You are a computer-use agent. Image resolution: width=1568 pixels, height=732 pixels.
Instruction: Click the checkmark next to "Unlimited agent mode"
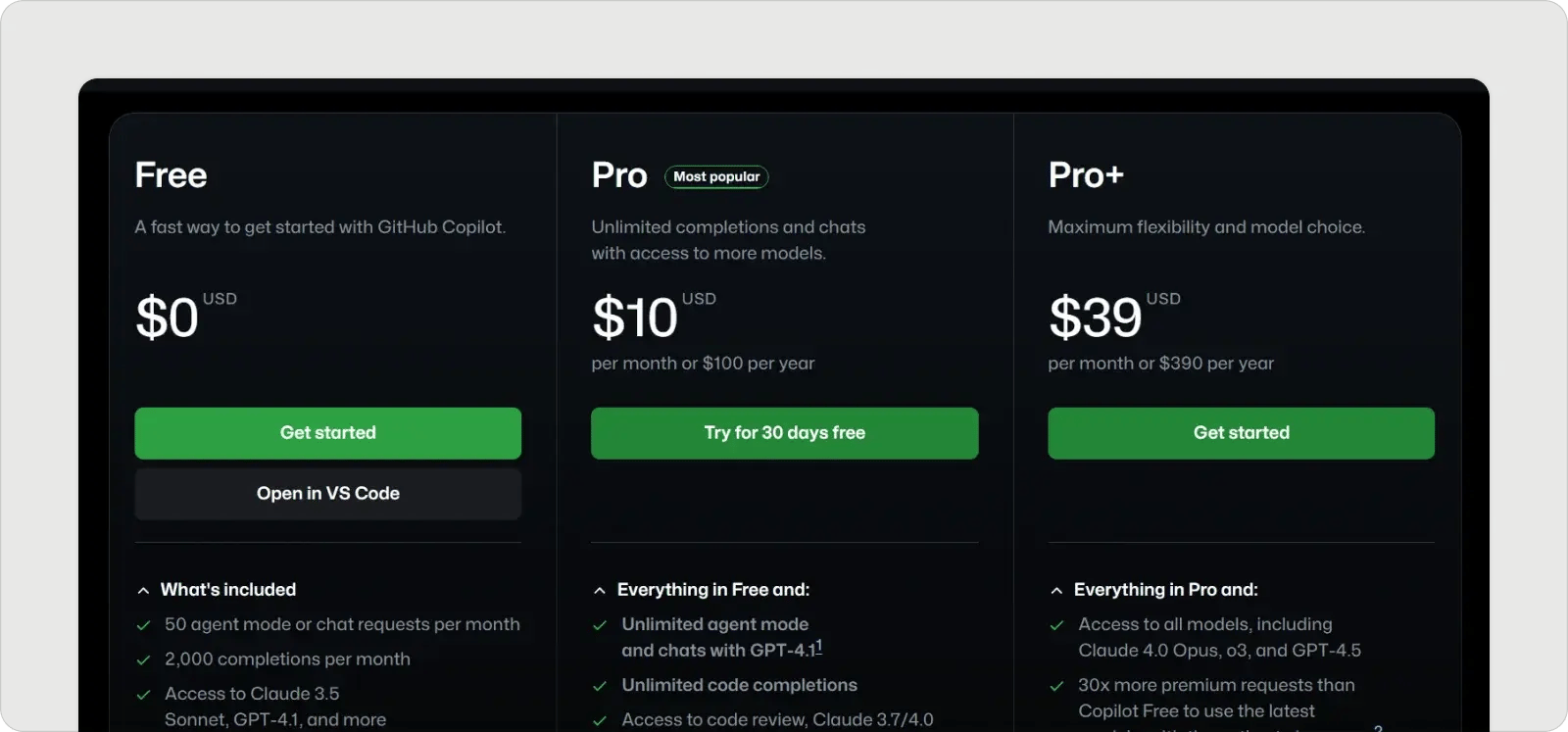[x=598, y=624]
